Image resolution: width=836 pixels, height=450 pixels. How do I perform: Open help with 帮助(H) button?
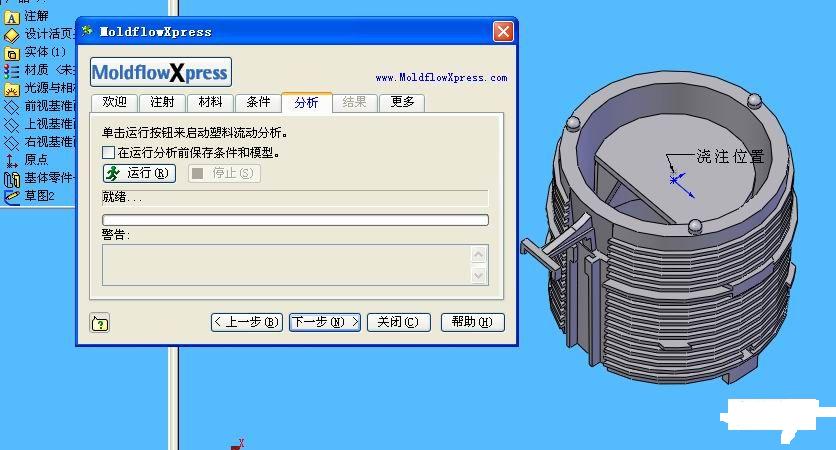click(x=472, y=322)
